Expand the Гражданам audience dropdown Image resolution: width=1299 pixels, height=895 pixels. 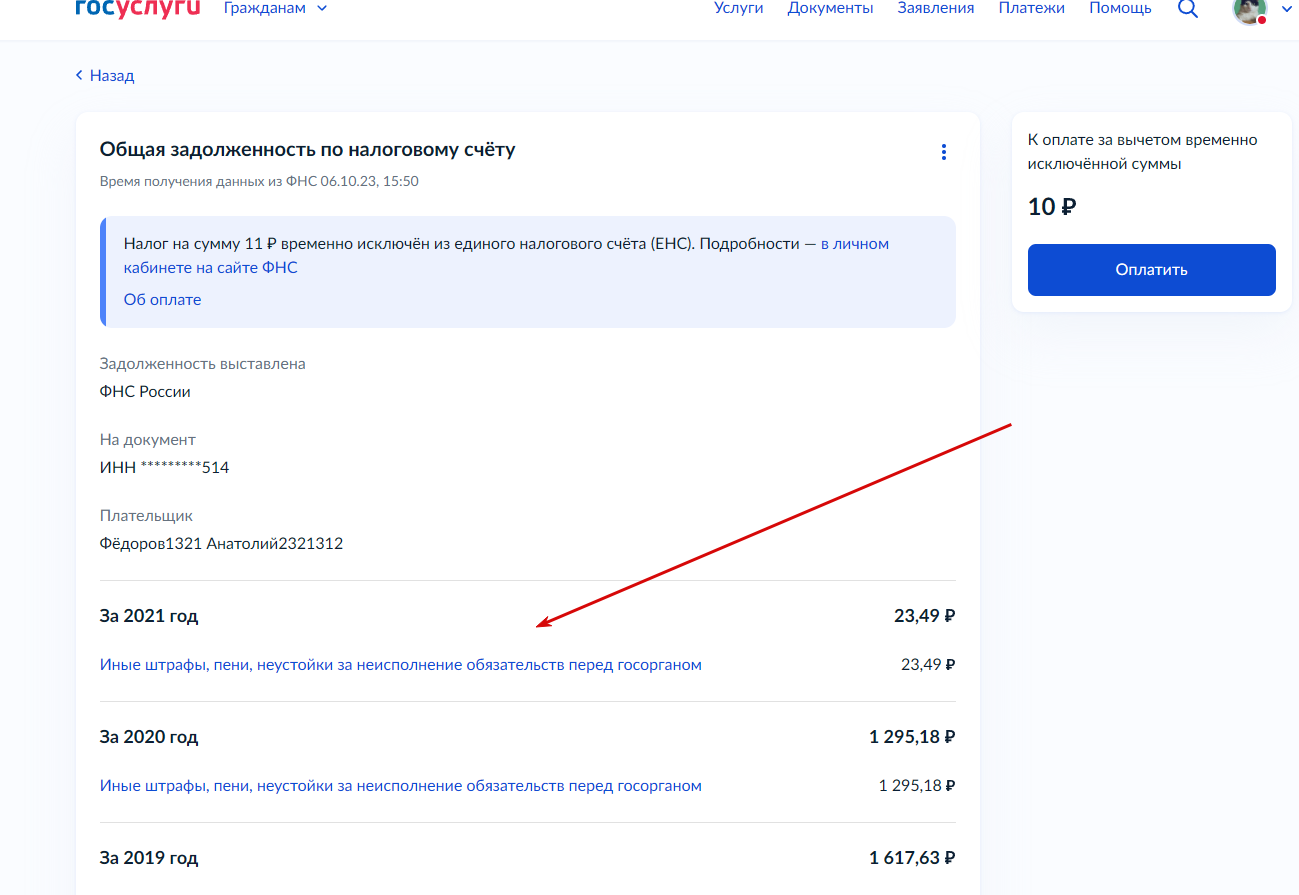[276, 8]
